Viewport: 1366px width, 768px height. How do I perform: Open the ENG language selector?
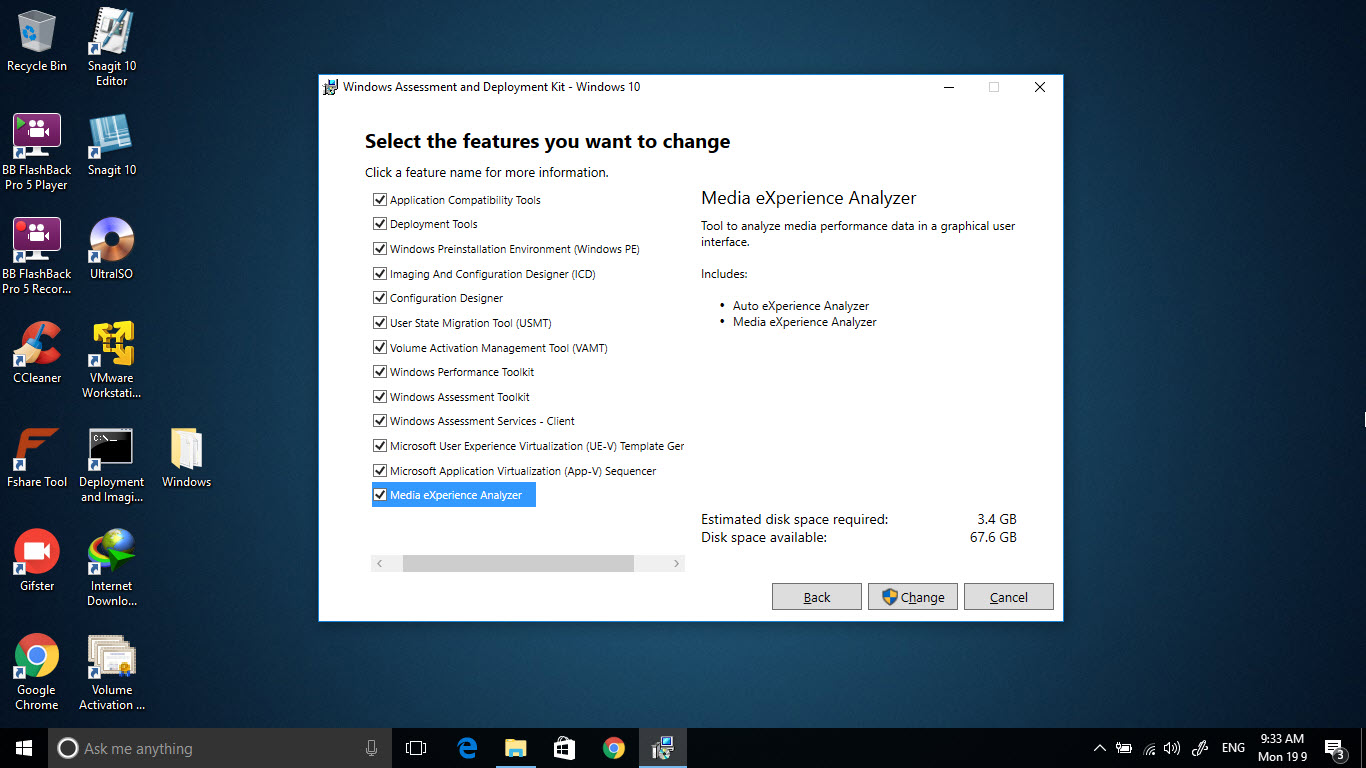[1232, 747]
